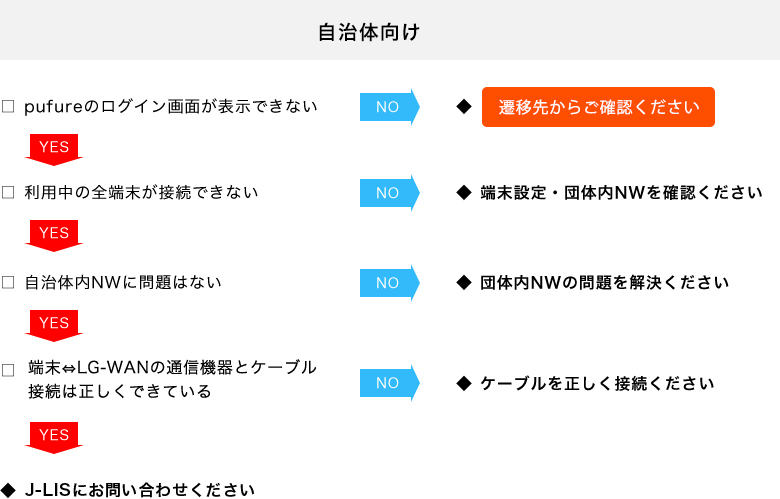Click the ケーブルを正しく接続ください text
This screenshot has width=780, height=499.
tap(597, 383)
